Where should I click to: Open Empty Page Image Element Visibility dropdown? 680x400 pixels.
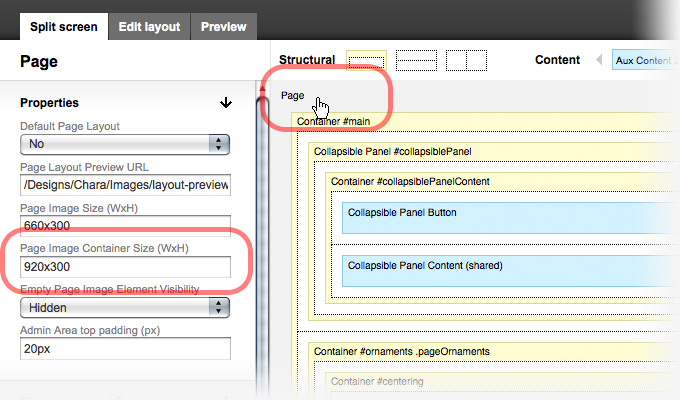[x=125, y=308]
